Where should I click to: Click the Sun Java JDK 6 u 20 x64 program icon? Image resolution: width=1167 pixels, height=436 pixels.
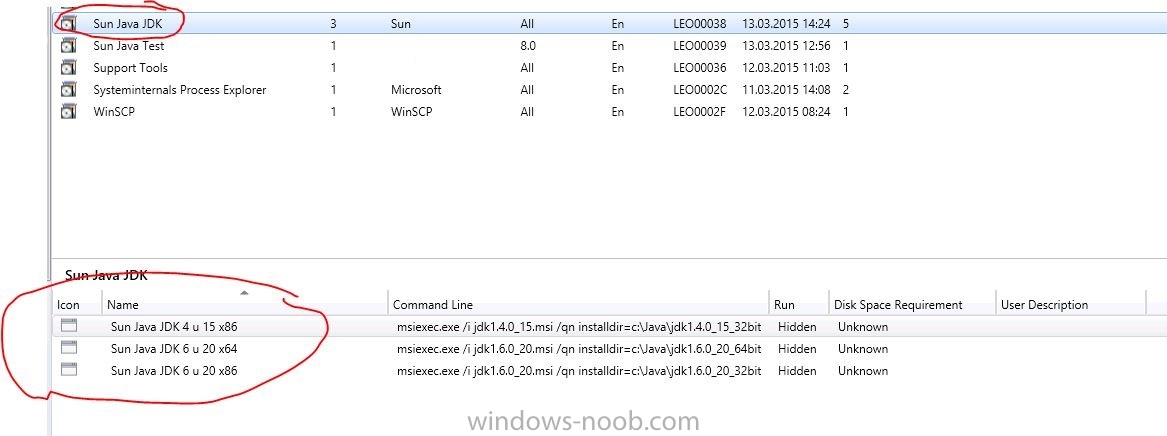[69, 347]
